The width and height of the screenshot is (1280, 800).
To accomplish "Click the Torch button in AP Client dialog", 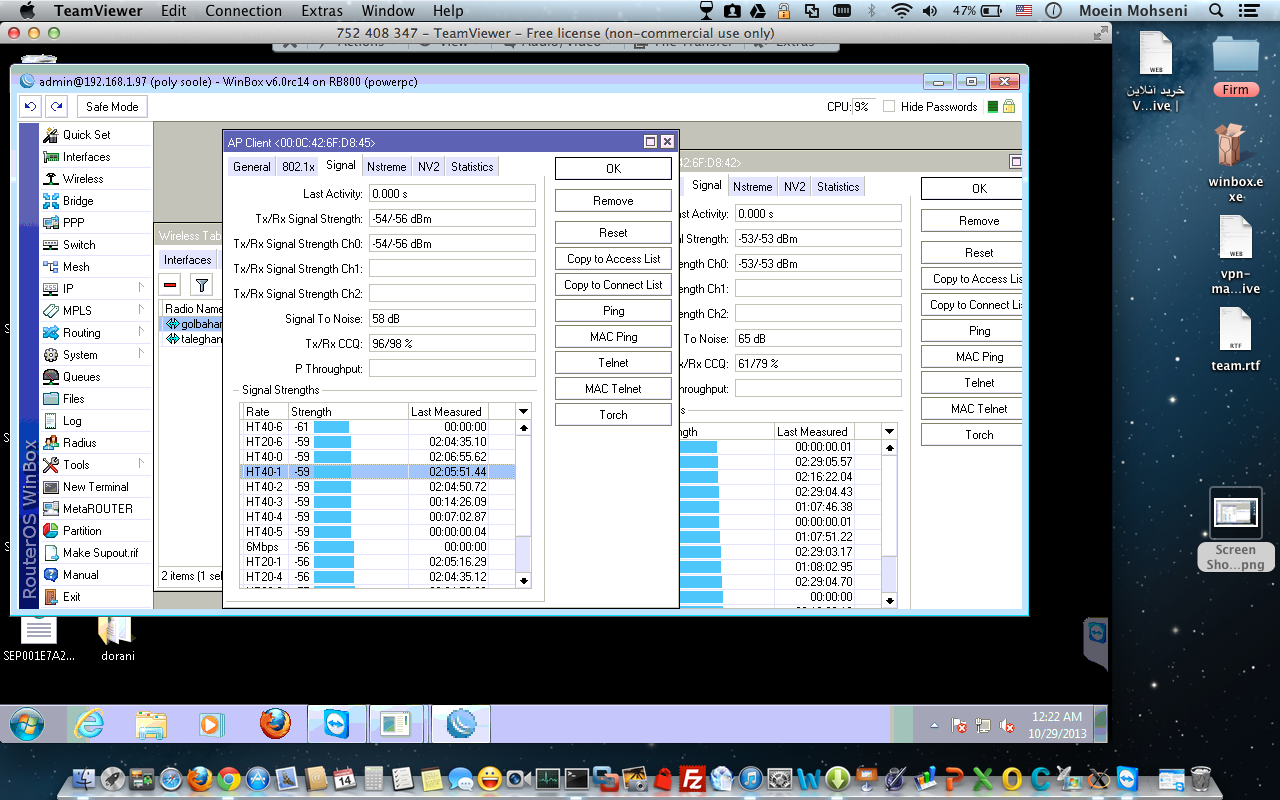I will (612, 413).
